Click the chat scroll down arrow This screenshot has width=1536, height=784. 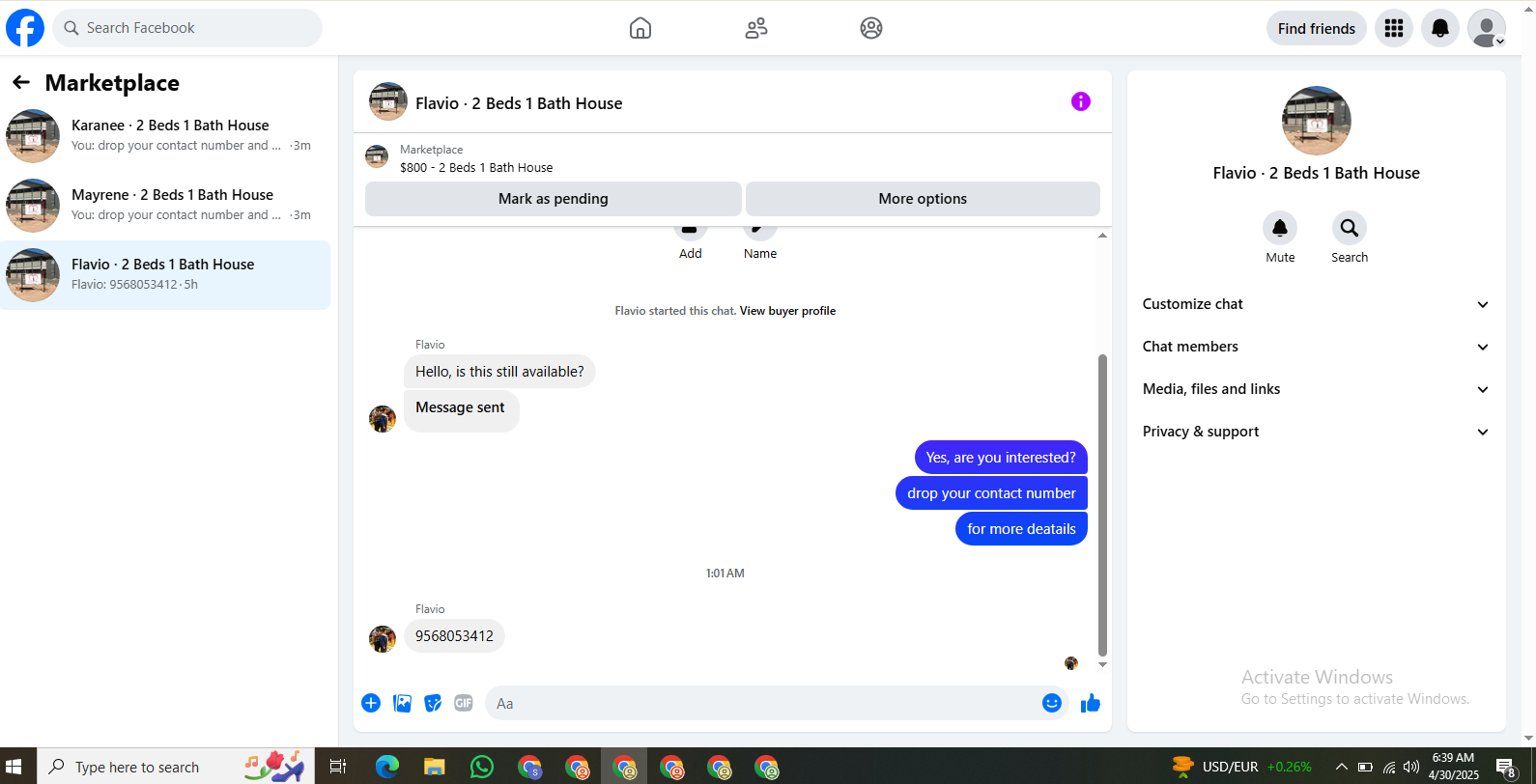tap(1102, 664)
